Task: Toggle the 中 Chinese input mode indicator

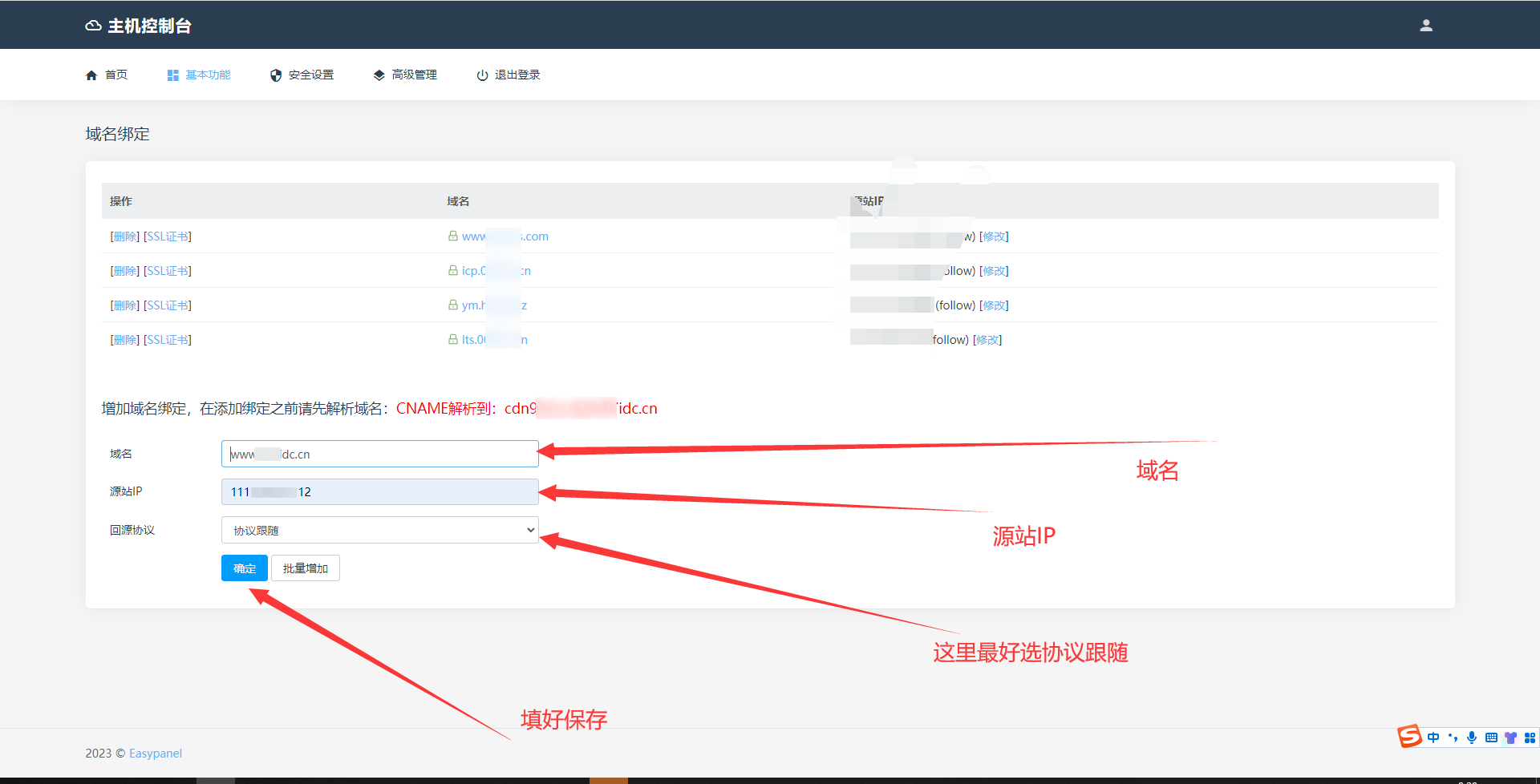Action: coord(1433,738)
